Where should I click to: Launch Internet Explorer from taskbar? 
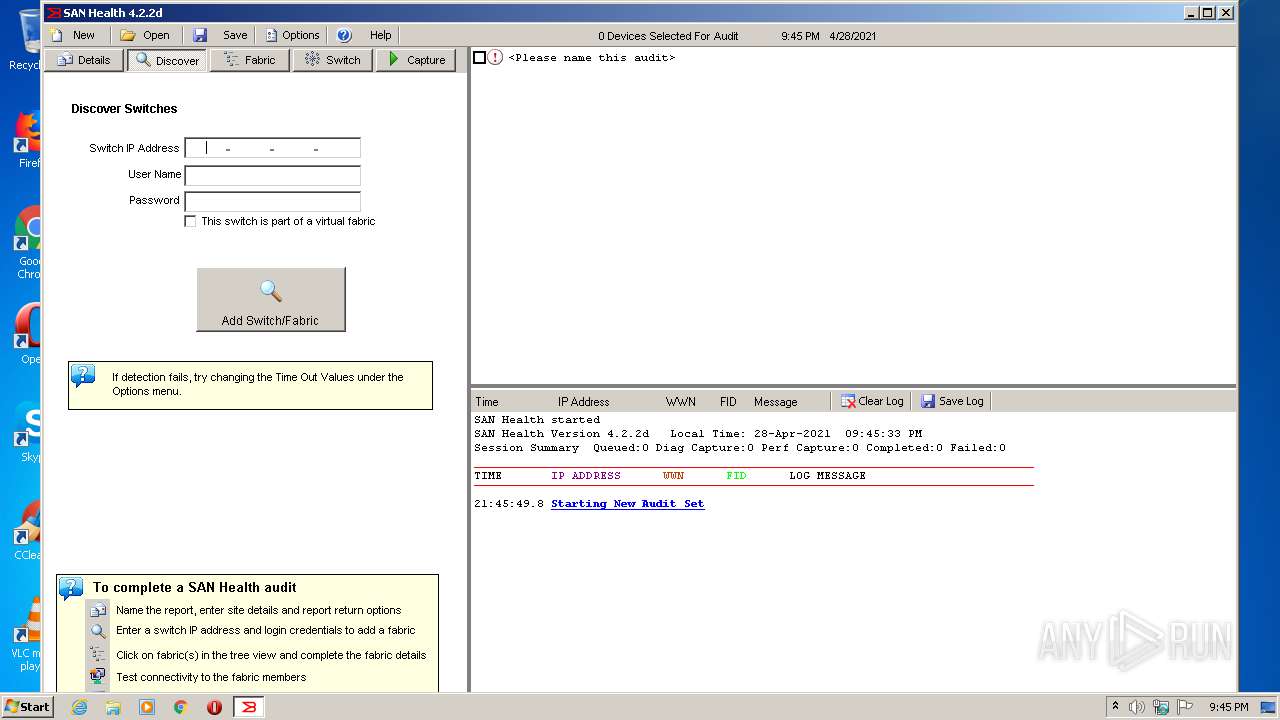coord(79,707)
